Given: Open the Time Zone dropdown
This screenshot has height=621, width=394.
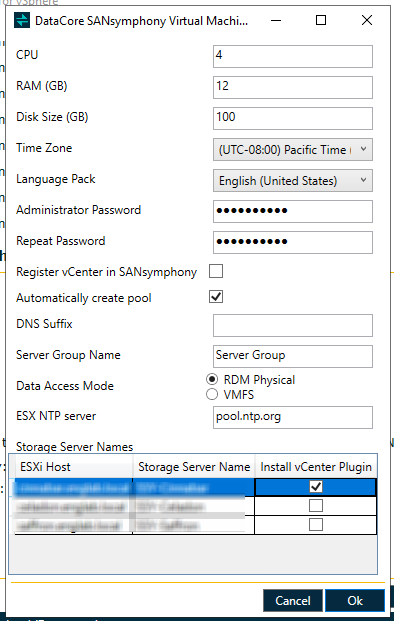Looking at the screenshot, I should [293, 149].
